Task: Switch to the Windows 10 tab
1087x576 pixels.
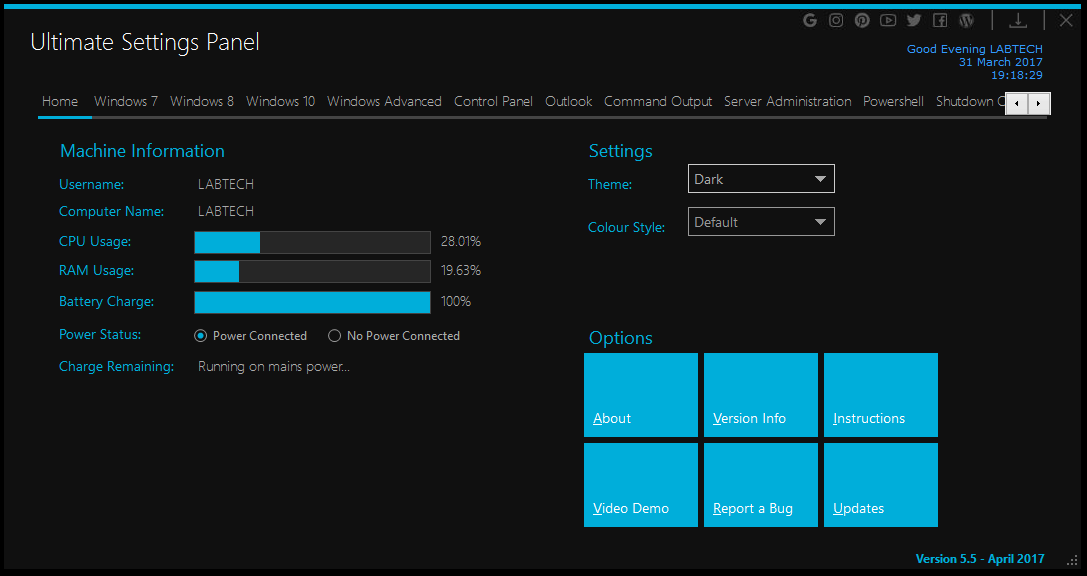Action: coord(280,101)
